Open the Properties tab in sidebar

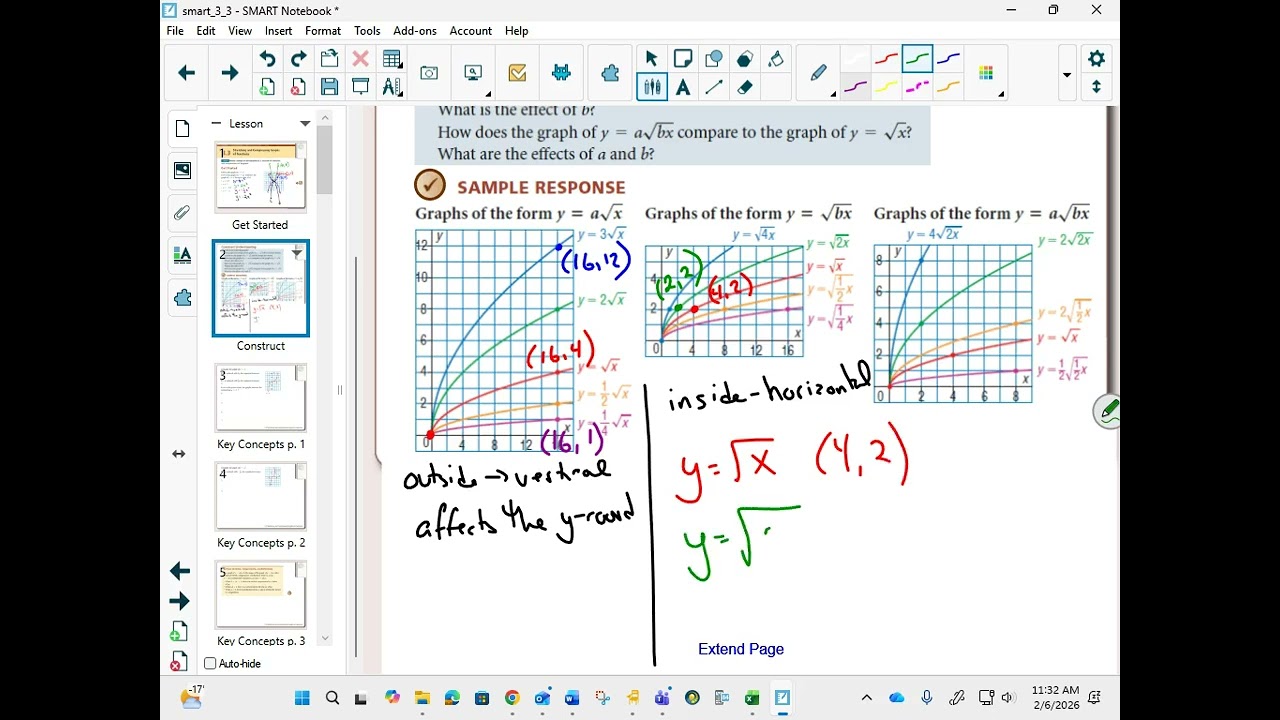point(182,255)
